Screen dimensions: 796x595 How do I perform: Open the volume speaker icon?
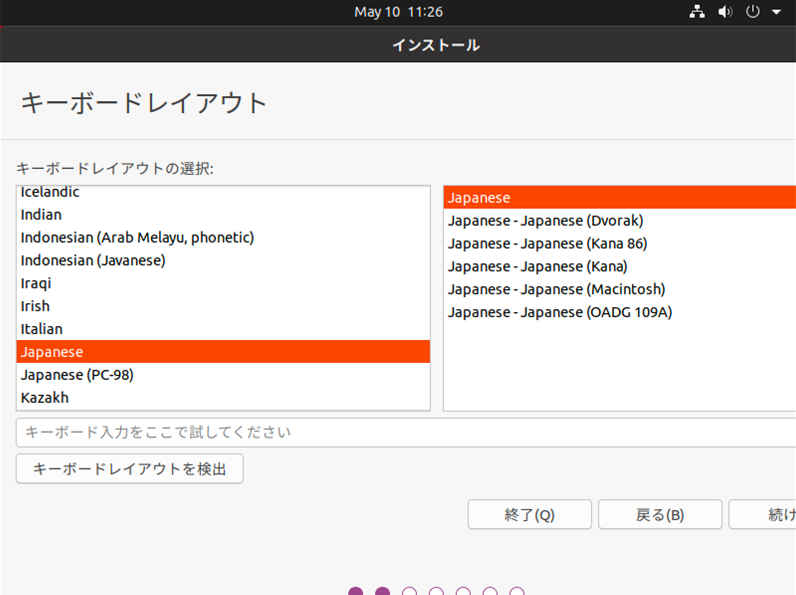click(x=725, y=12)
